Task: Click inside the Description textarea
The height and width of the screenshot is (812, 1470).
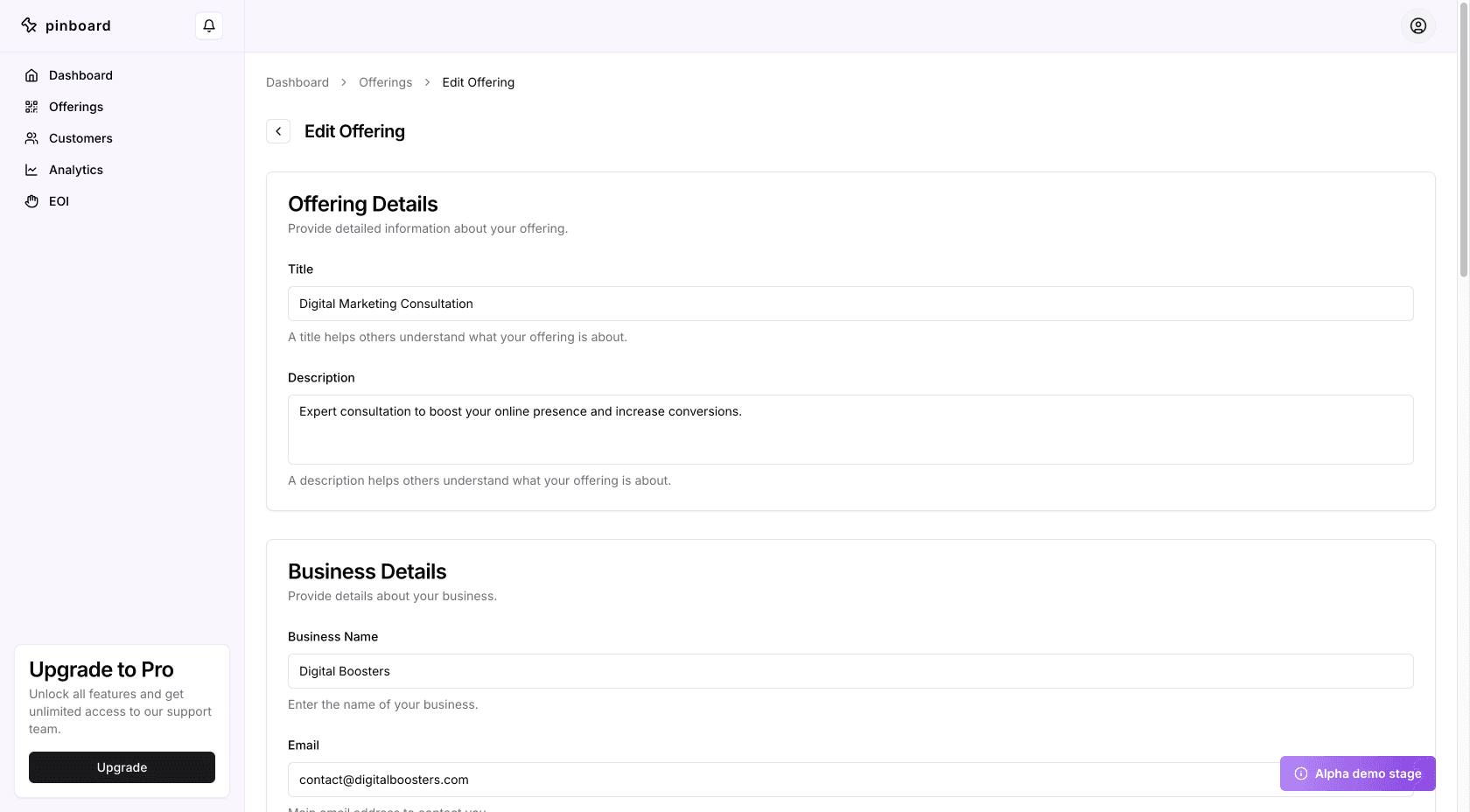Action: click(x=850, y=429)
